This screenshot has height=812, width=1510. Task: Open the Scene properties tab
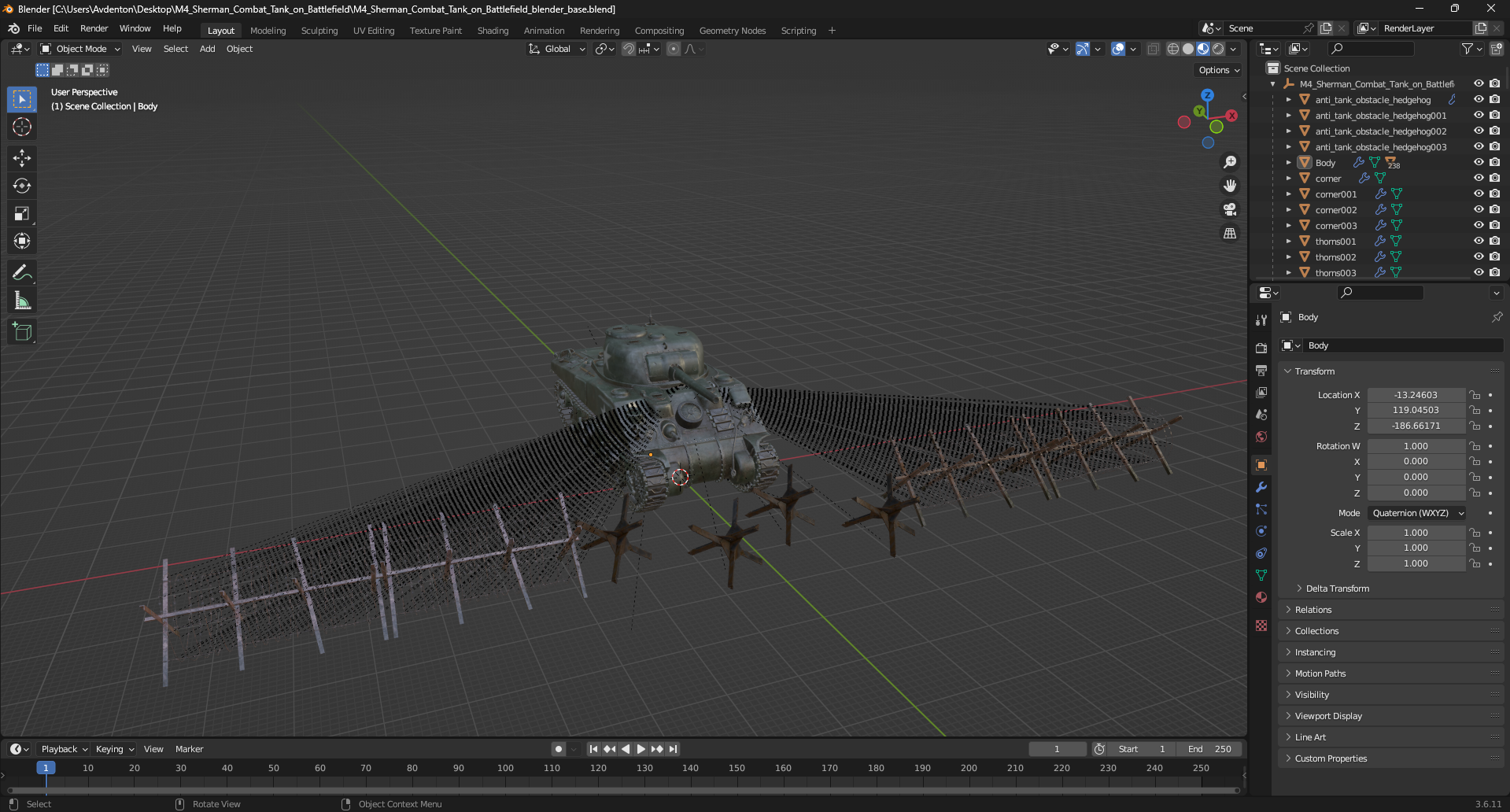click(x=1261, y=414)
